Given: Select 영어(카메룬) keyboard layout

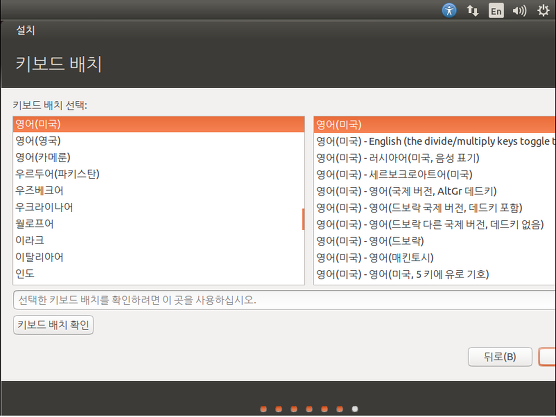Looking at the screenshot, I should 159,157.
